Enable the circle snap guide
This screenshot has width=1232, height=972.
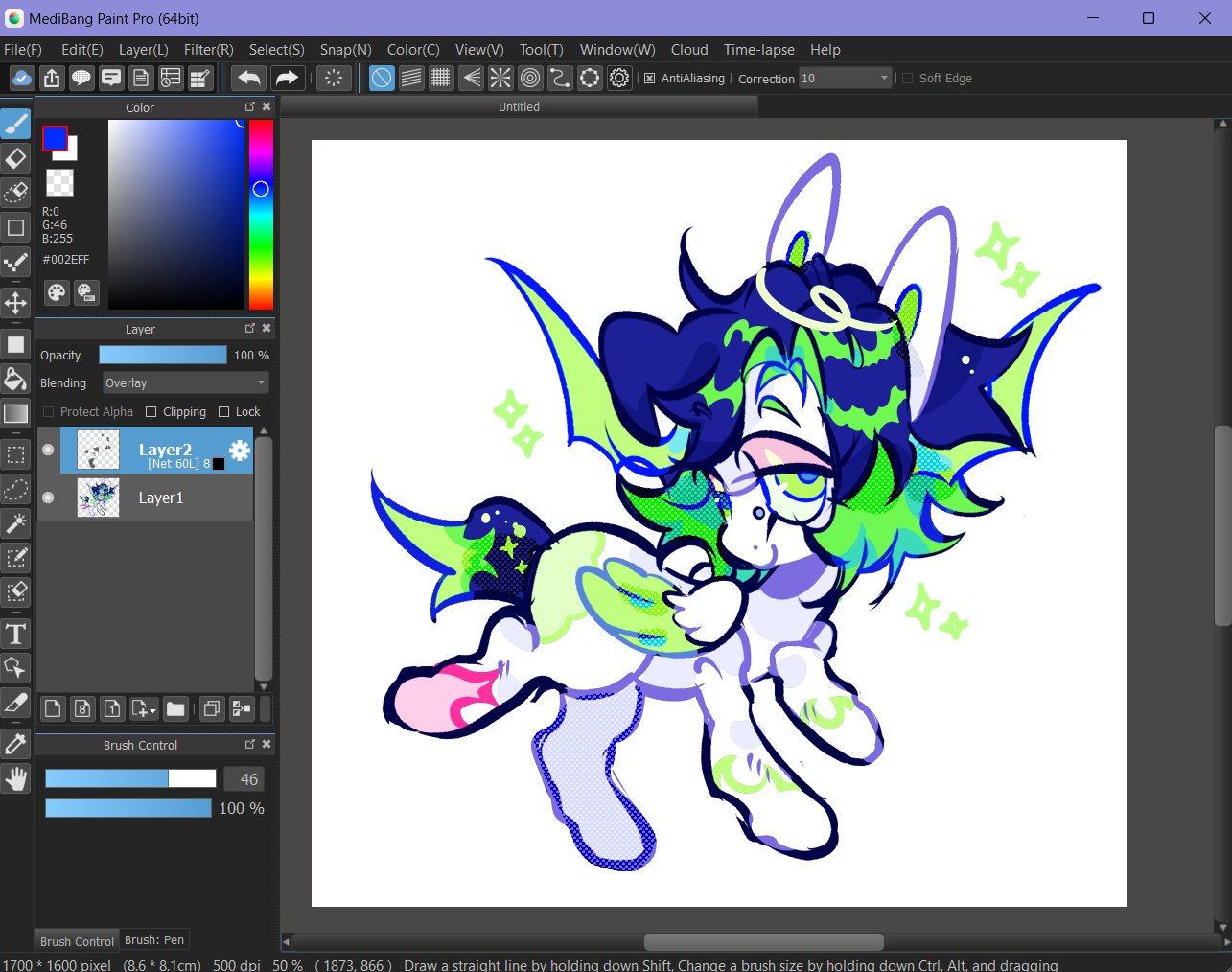[x=530, y=79]
